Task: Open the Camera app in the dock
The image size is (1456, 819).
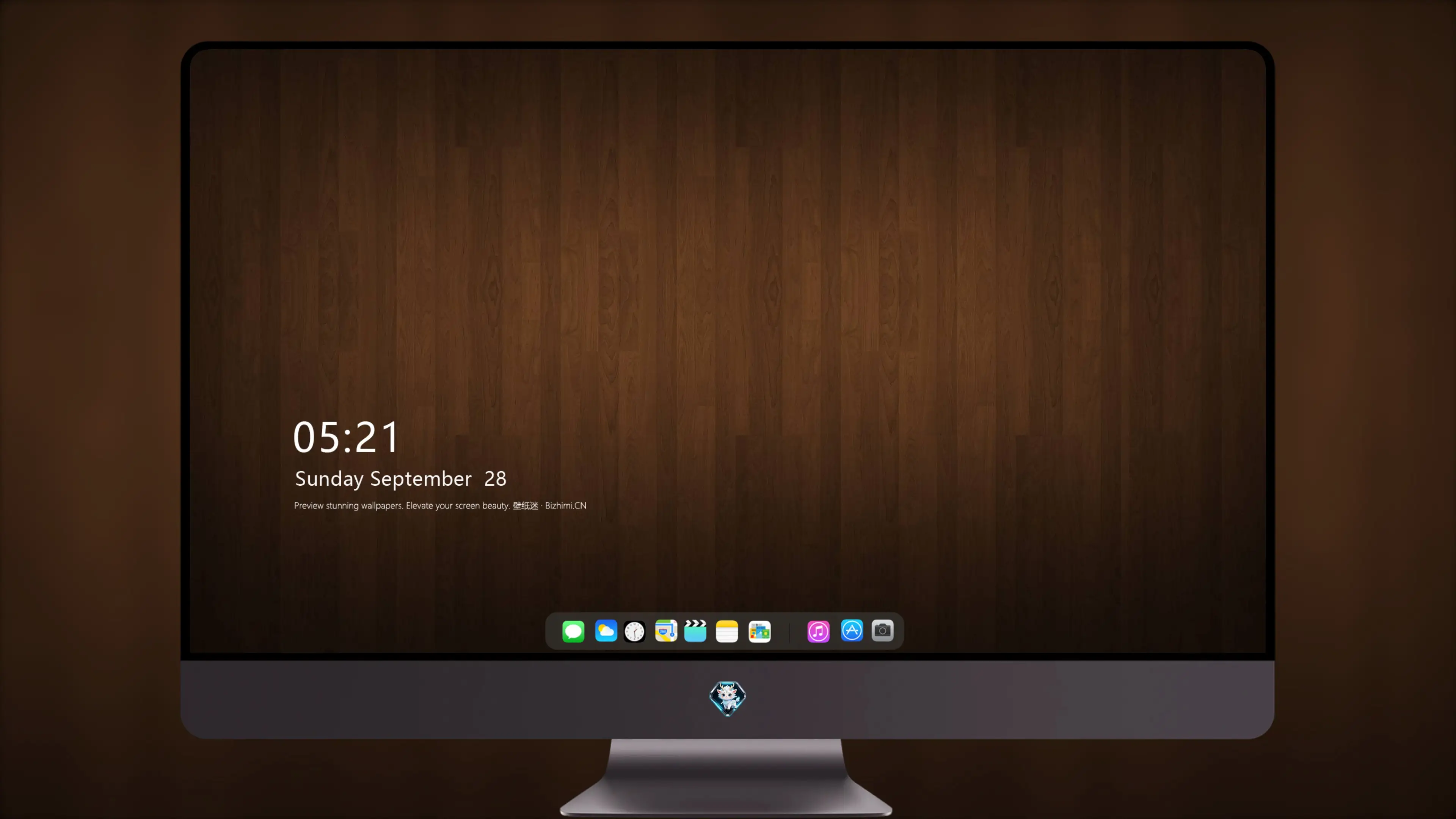Action: pos(882,630)
